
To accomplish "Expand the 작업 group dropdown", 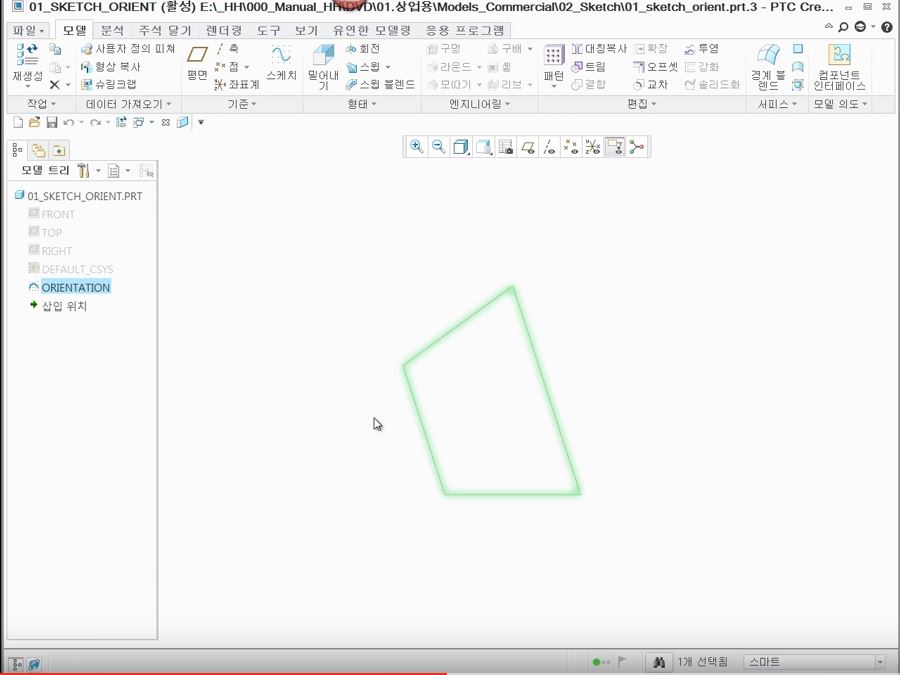I will 41,104.
